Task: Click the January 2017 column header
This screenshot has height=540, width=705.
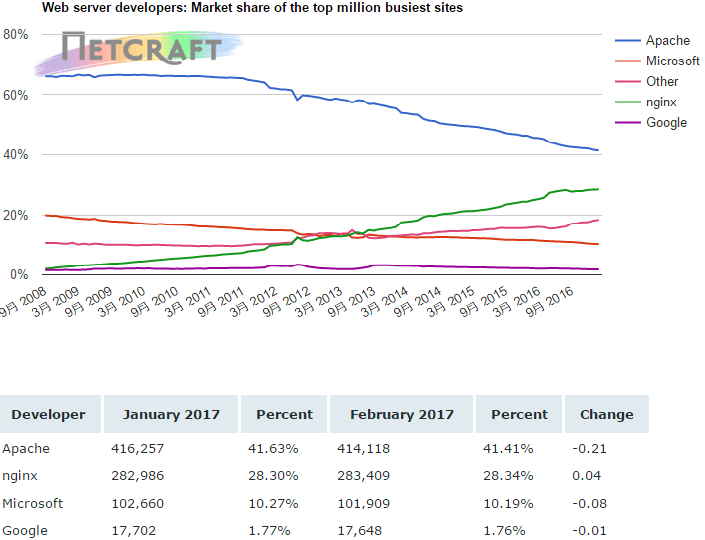Action: [169, 414]
